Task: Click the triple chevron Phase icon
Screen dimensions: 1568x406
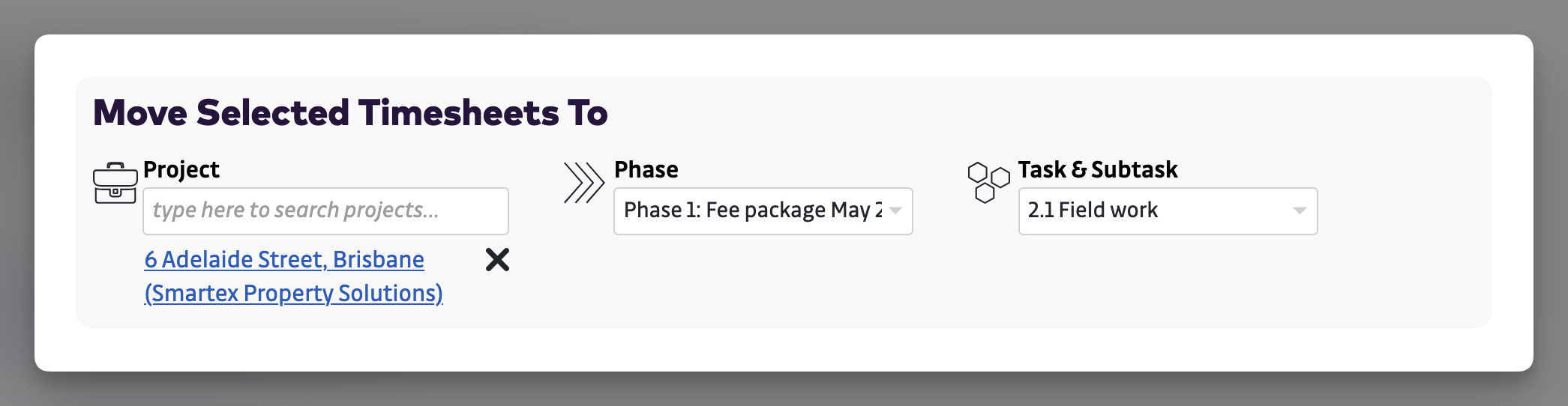Action: (583, 183)
